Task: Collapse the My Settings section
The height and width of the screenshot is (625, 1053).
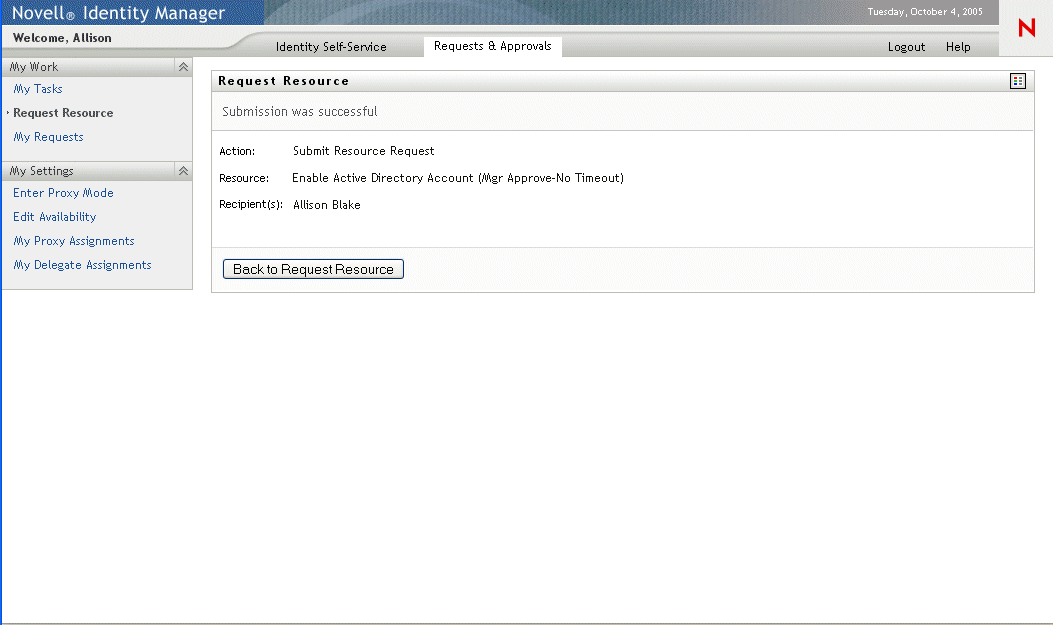Action: (x=183, y=171)
